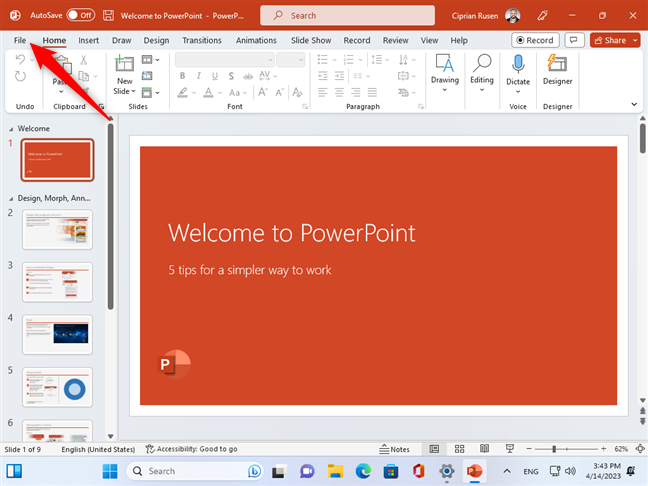The height and width of the screenshot is (486, 648).
Task: Collapse the Welcome section
Action: click(x=11, y=129)
